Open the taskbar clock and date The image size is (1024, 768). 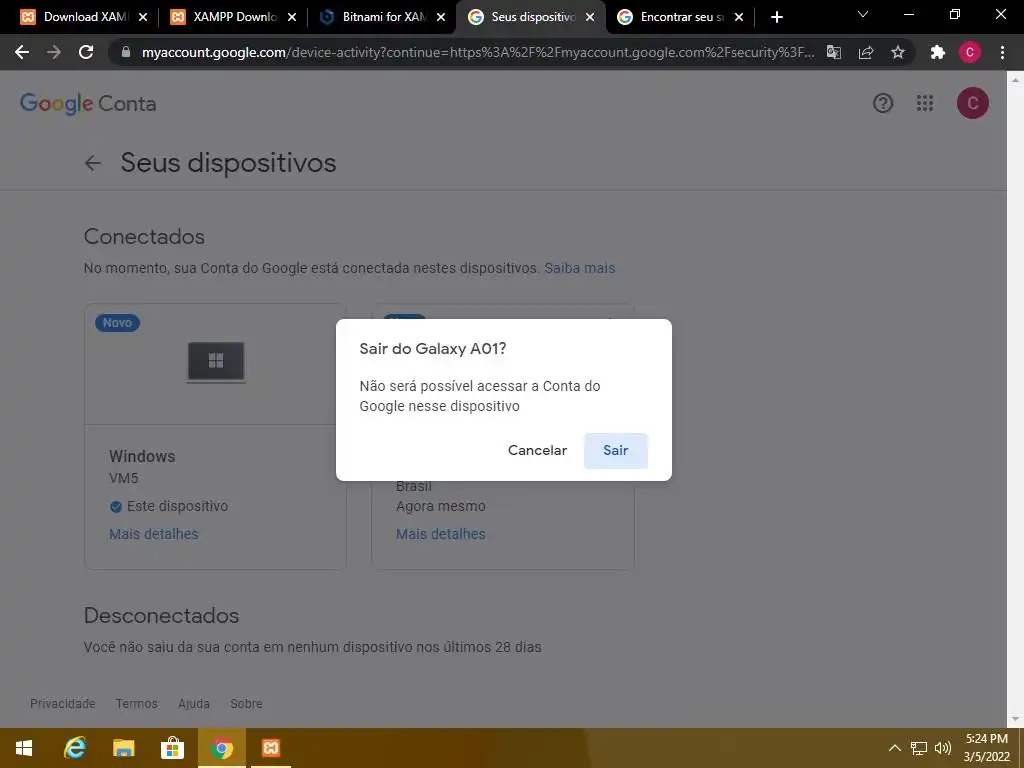pyautogui.click(x=987, y=748)
